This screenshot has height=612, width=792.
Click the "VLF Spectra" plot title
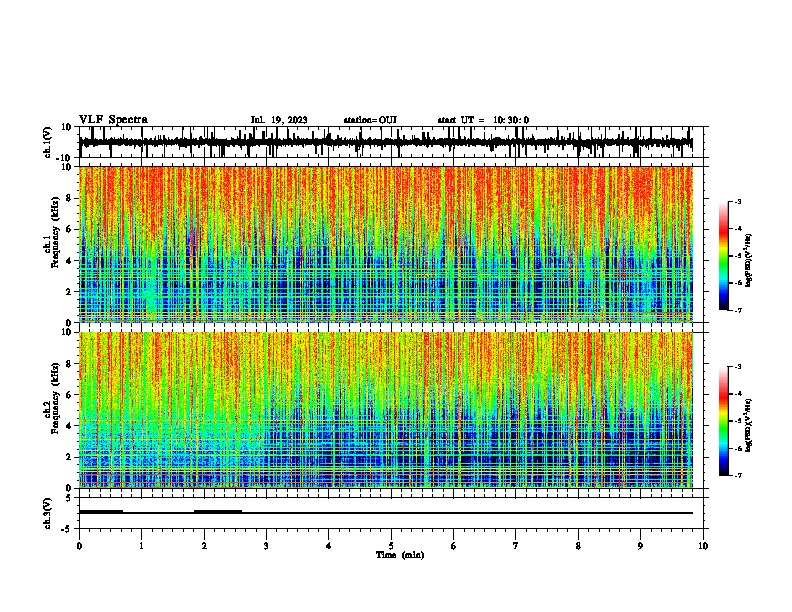(x=113, y=120)
